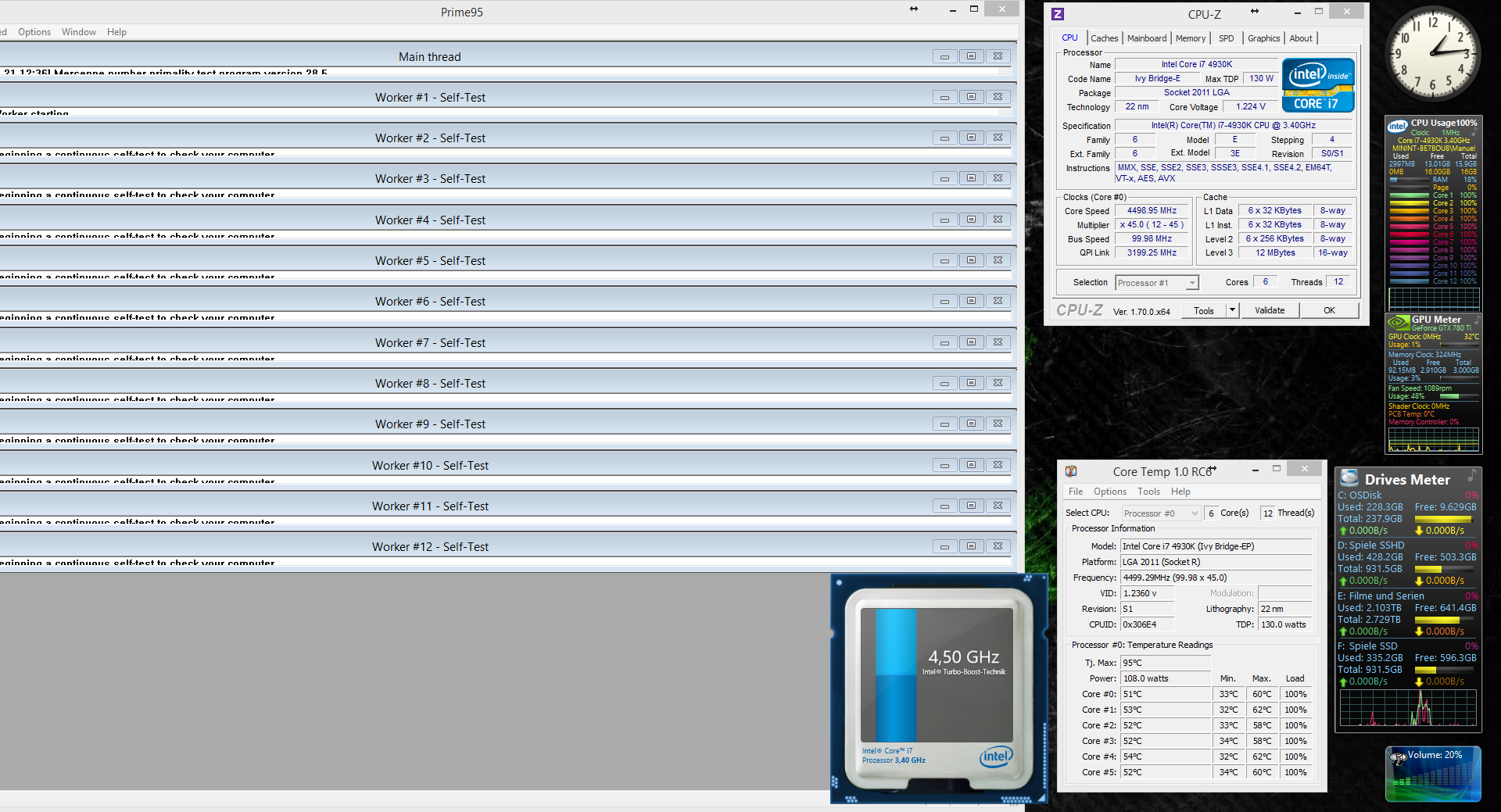Click the Validate button in CPU-Z
1501x812 pixels.
pyautogui.click(x=1270, y=310)
